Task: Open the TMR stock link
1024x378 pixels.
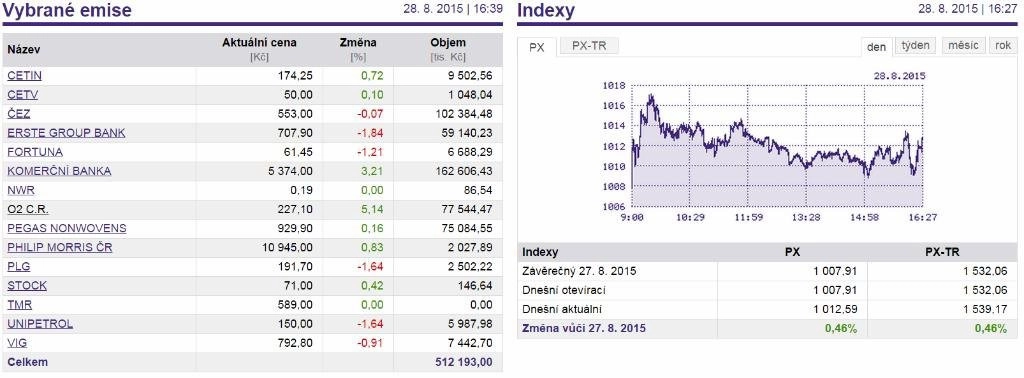Action: (x=20, y=305)
